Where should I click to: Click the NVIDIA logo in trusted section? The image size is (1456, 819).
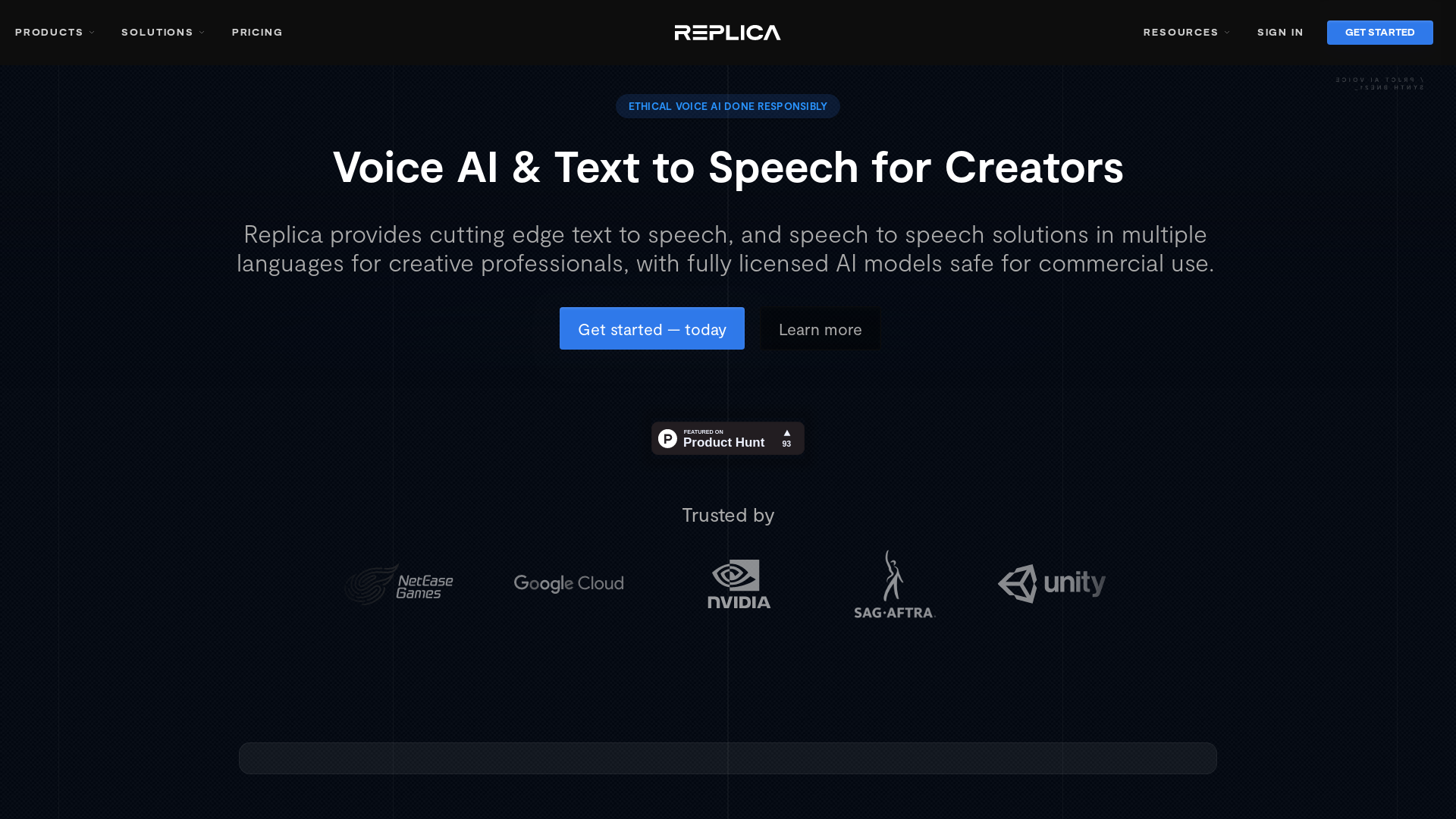(x=737, y=583)
